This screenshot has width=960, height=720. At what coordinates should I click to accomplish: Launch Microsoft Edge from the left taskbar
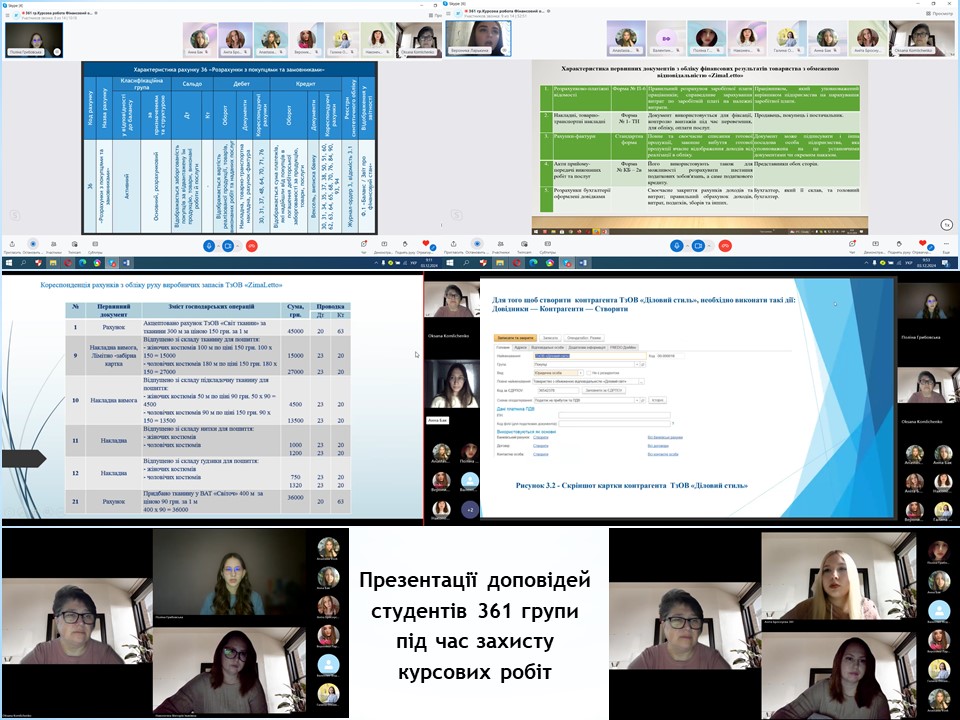point(83,263)
